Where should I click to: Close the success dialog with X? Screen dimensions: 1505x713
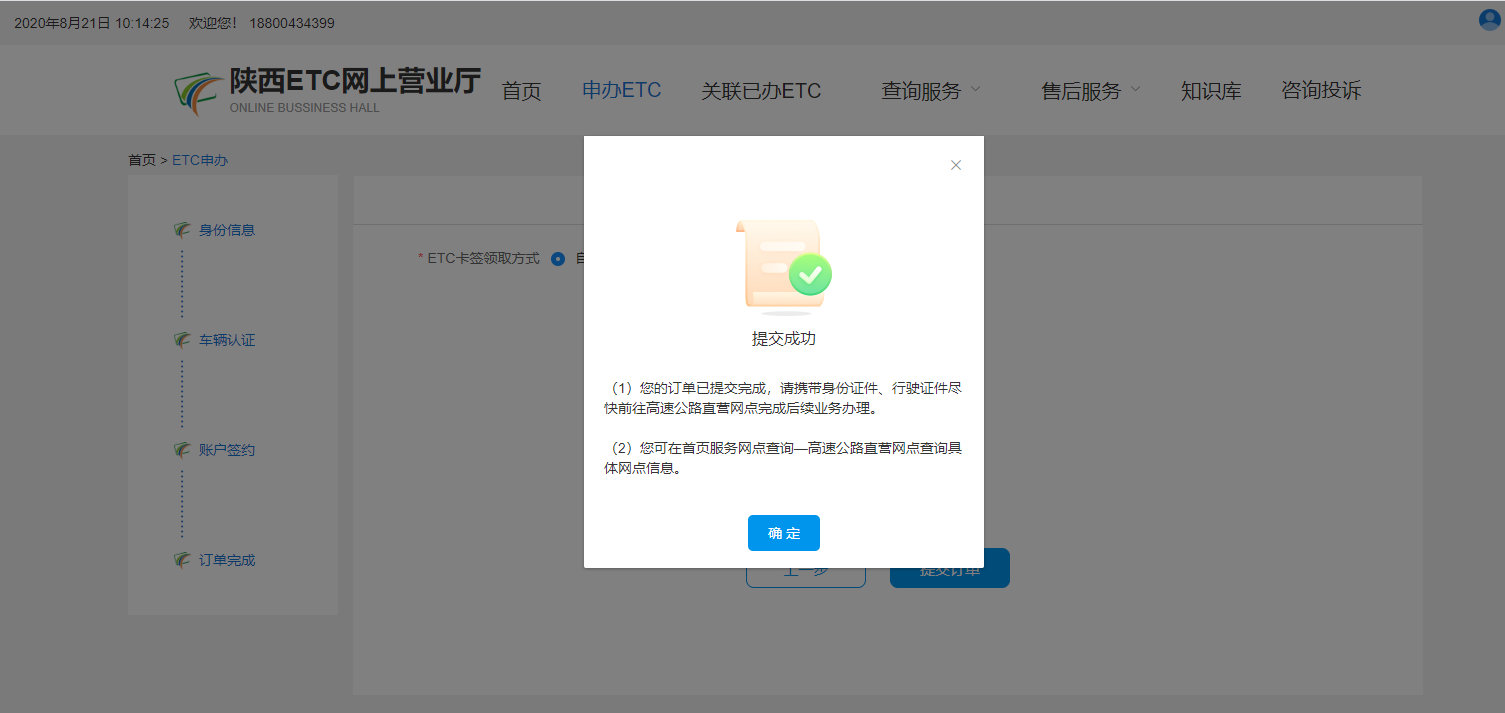coord(955,165)
